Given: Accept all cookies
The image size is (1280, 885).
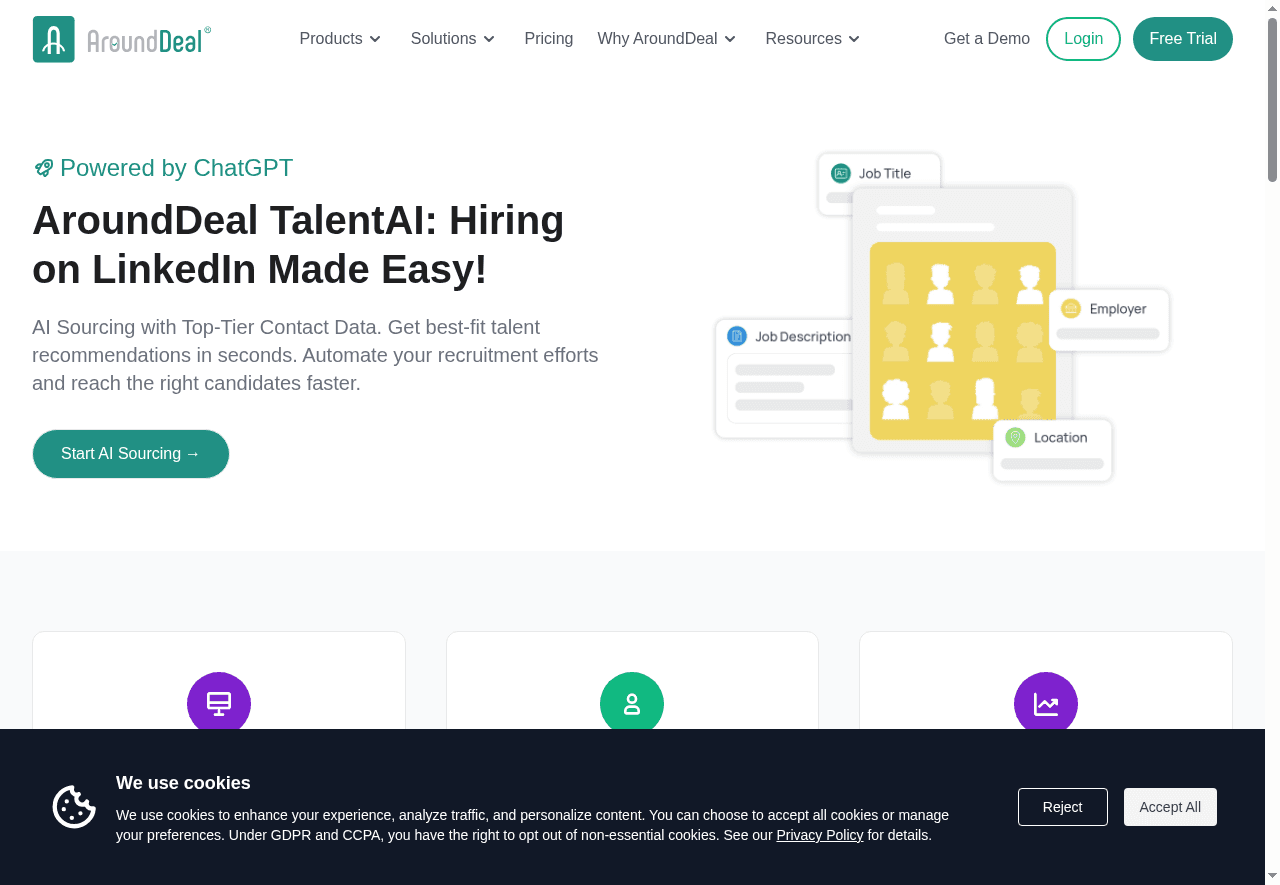Looking at the screenshot, I should click(1170, 807).
